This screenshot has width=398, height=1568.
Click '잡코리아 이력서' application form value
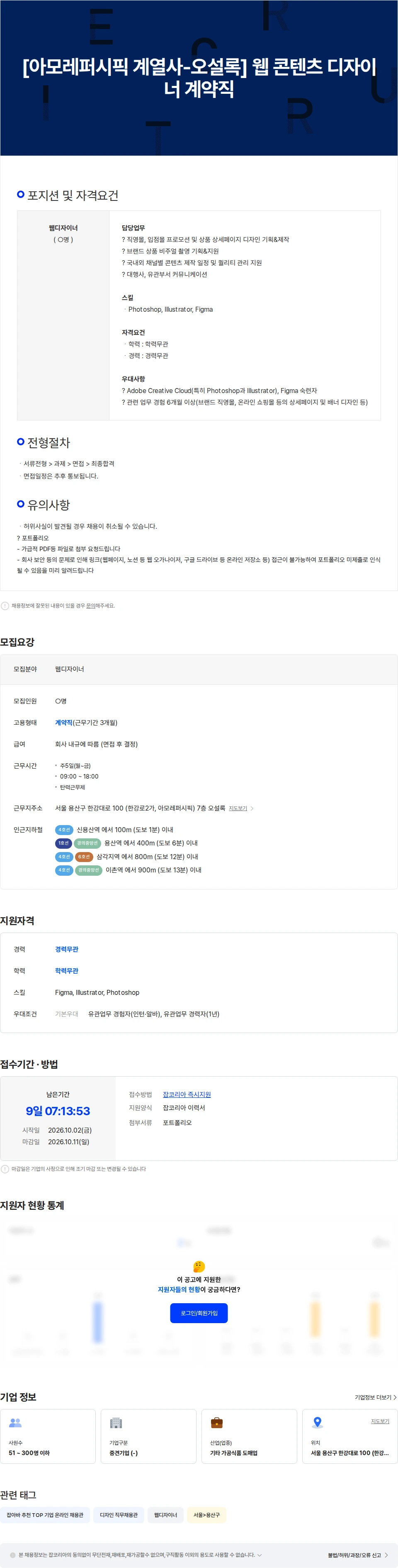point(184,1108)
